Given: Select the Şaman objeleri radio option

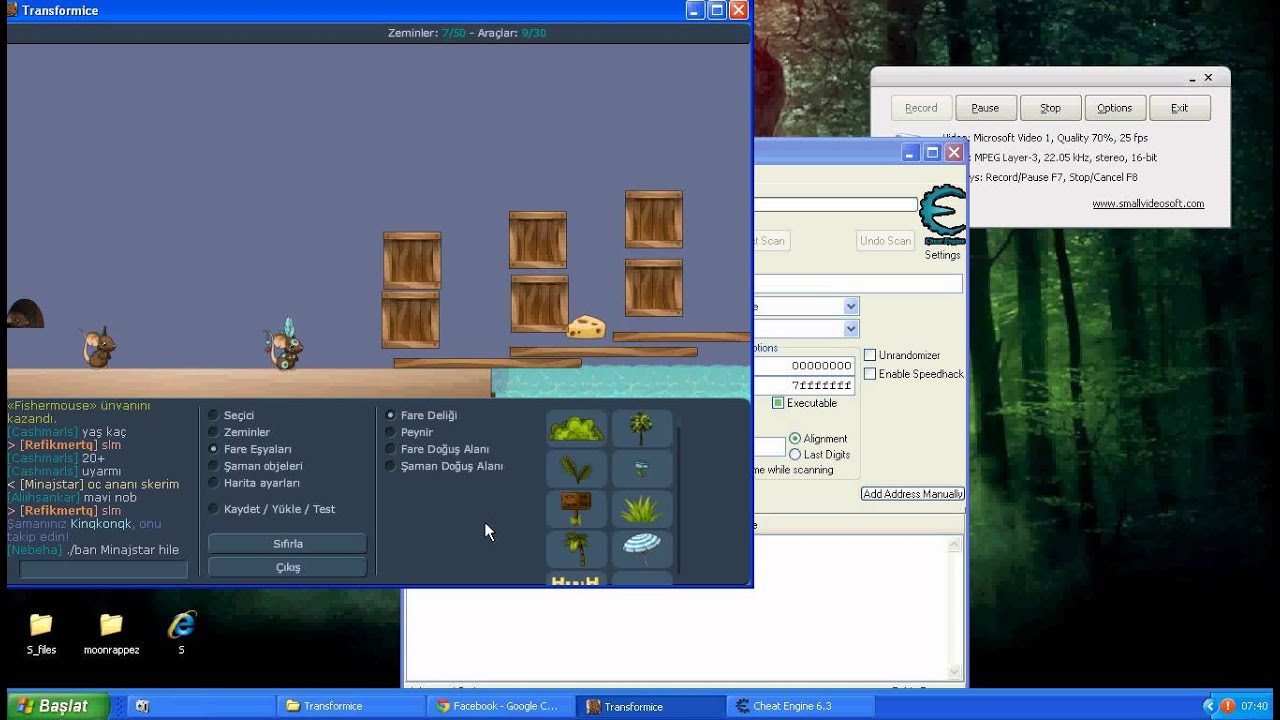Looking at the screenshot, I should coord(213,466).
